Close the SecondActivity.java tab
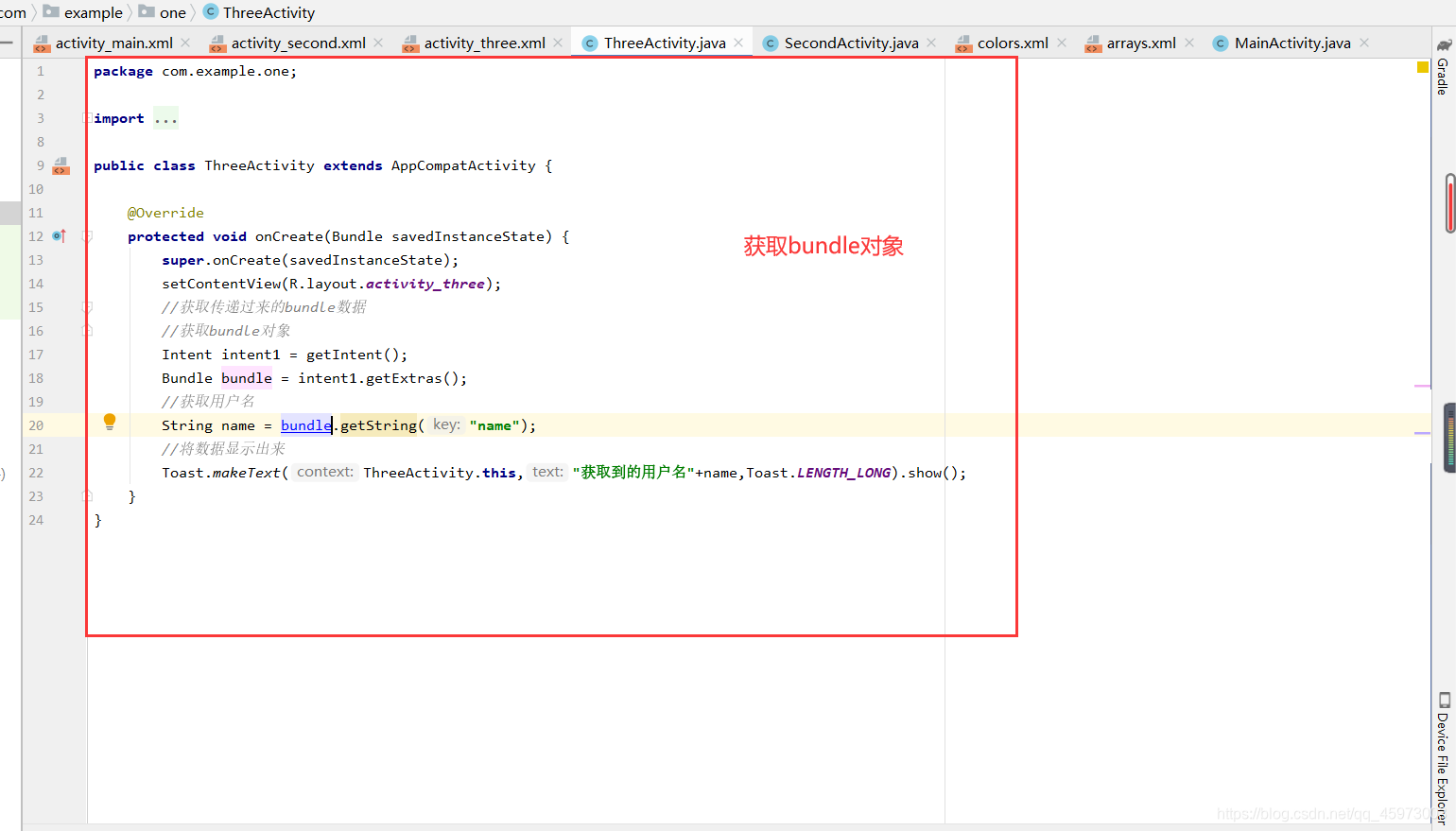The width and height of the screenshot is (1456, 831). 931,43
